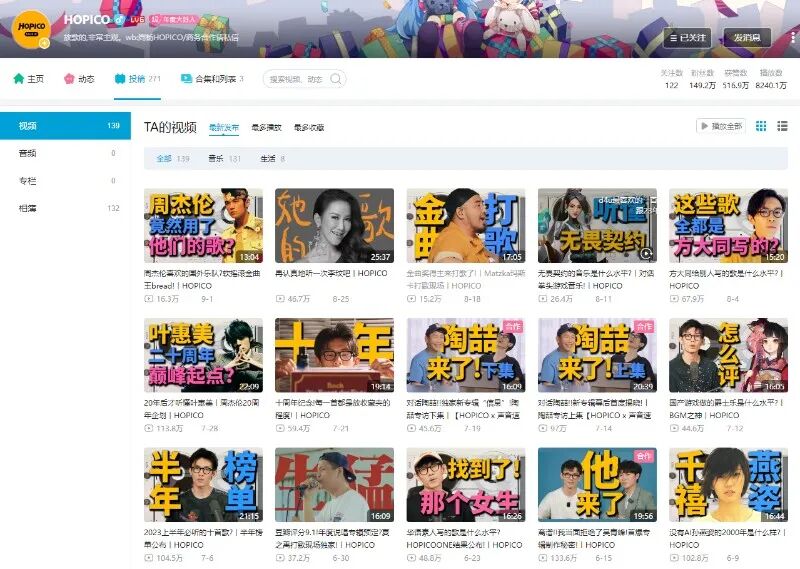Image resolution: width=800 pixels, height=569 pixels.
Task: Open title link 20年后才听懂叶惠美
Action: point(202,409)
